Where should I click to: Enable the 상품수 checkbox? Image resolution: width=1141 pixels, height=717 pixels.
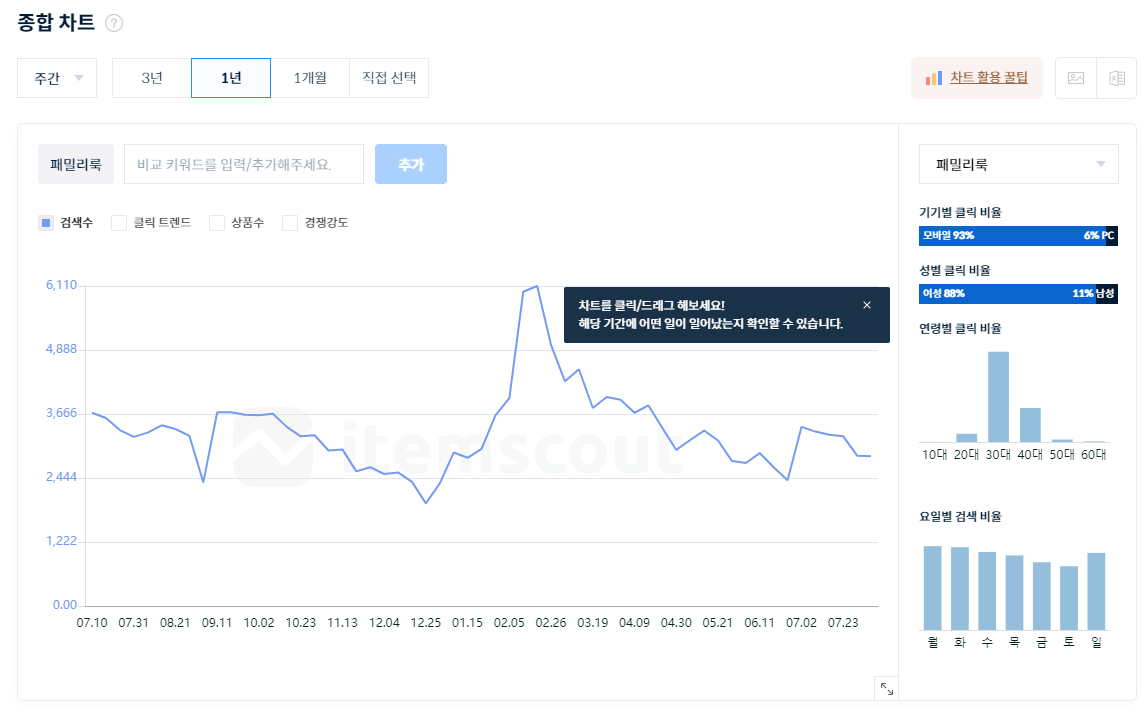(216, 223)
